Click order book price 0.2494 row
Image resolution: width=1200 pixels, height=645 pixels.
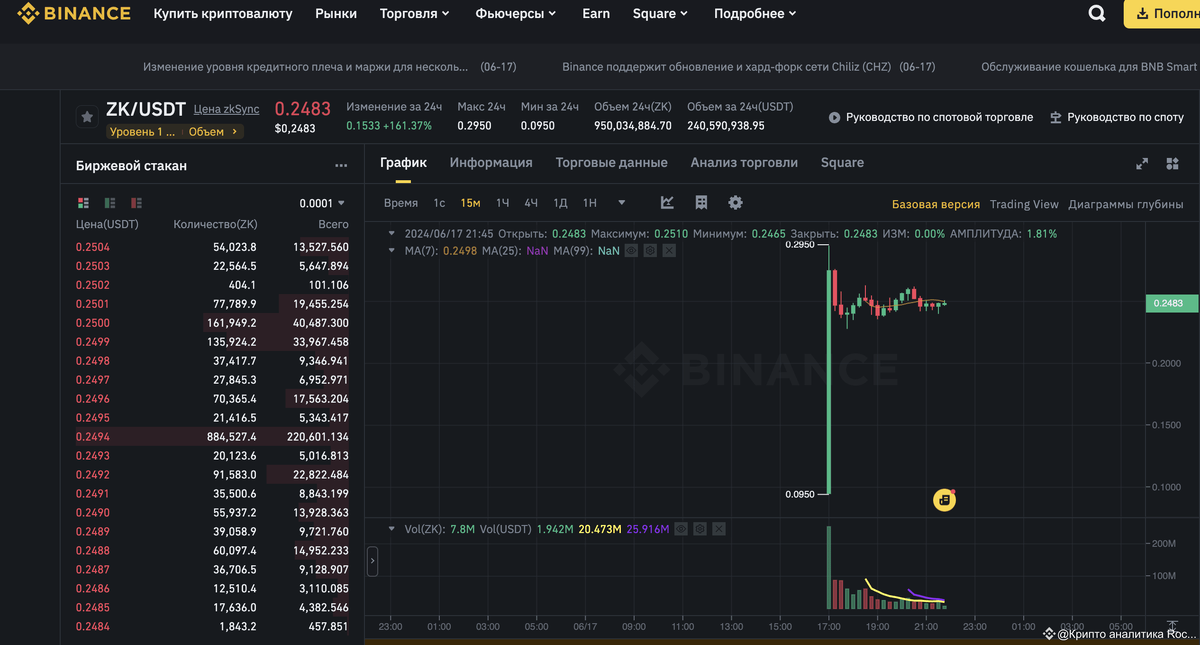pos(213,437)
